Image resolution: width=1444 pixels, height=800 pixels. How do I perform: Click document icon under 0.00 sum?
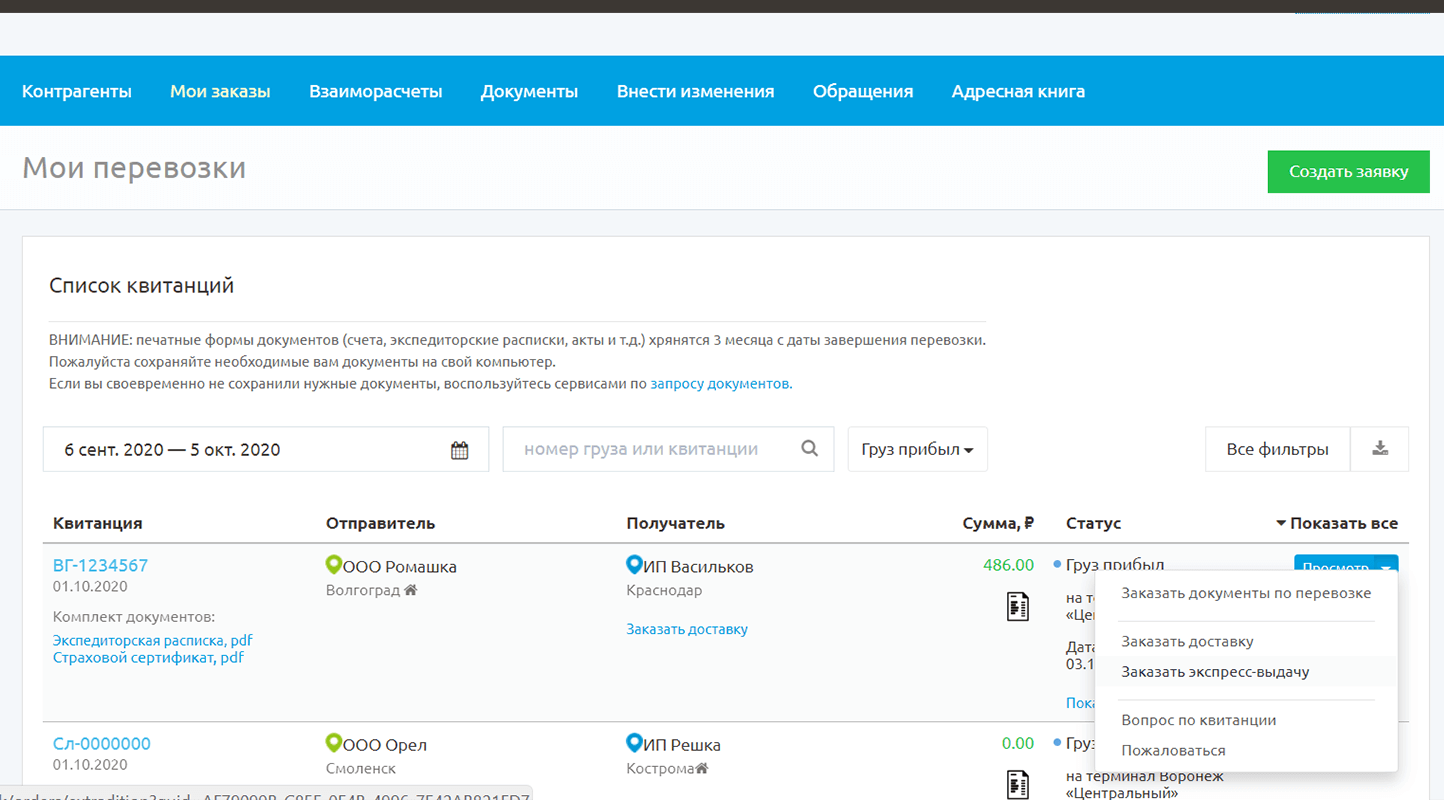(1017, 782)
